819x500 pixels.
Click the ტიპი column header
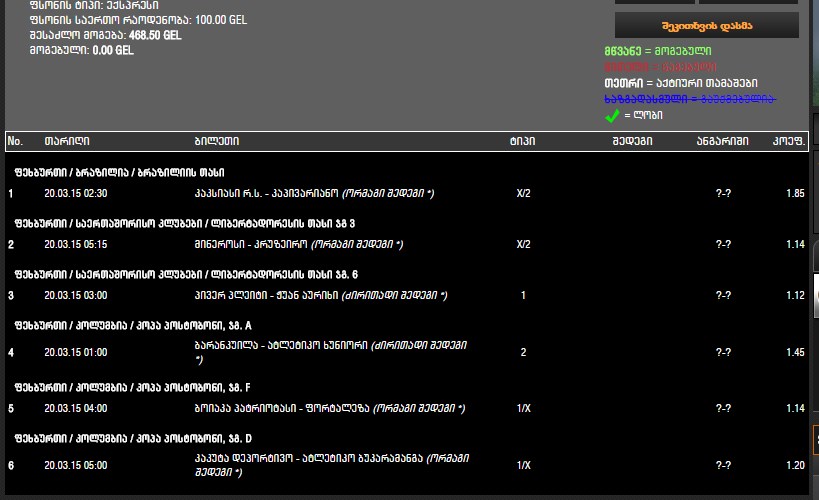(x=522, y=141)
